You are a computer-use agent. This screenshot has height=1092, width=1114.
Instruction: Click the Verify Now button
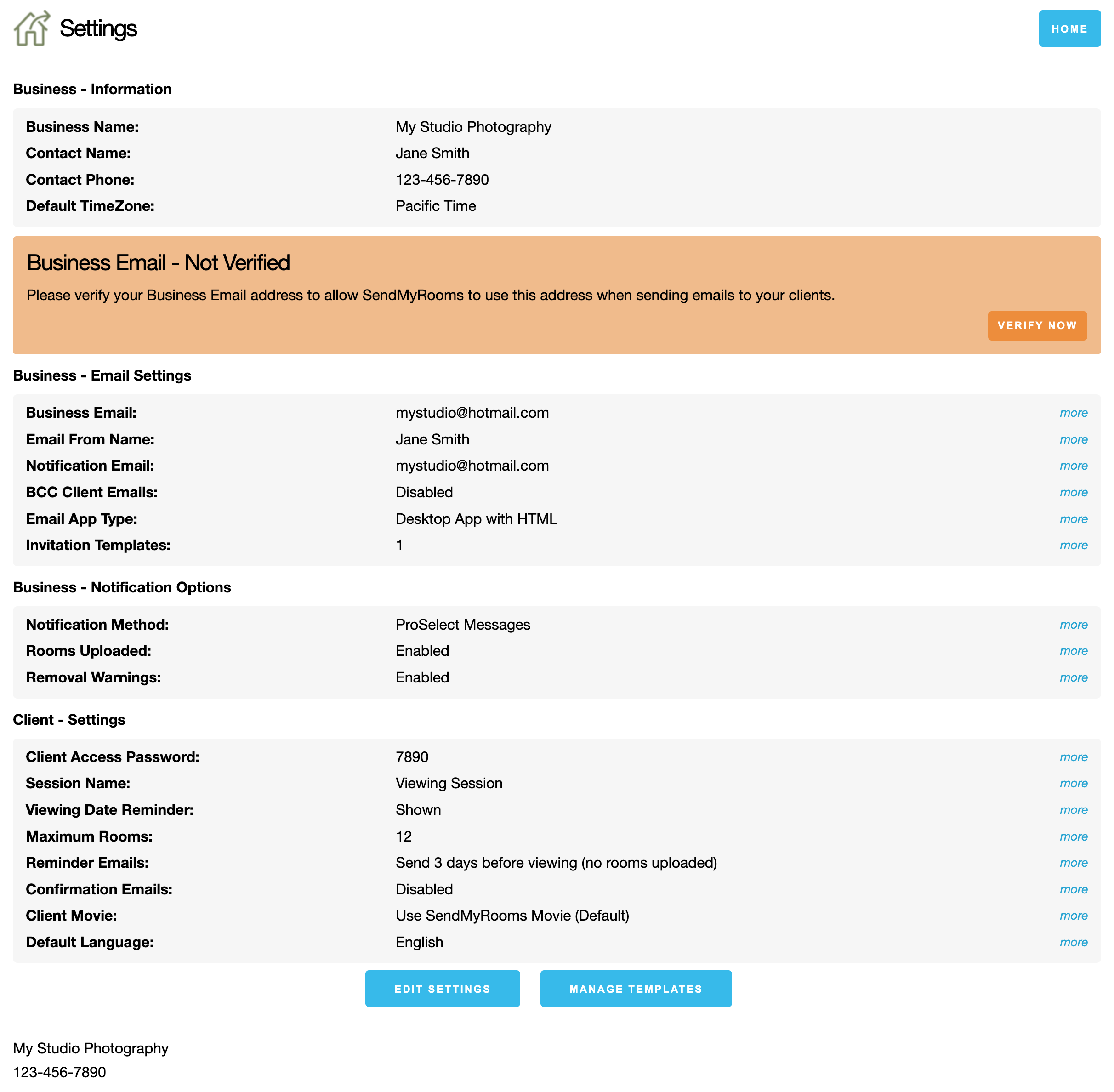(x=1036, y=325)
